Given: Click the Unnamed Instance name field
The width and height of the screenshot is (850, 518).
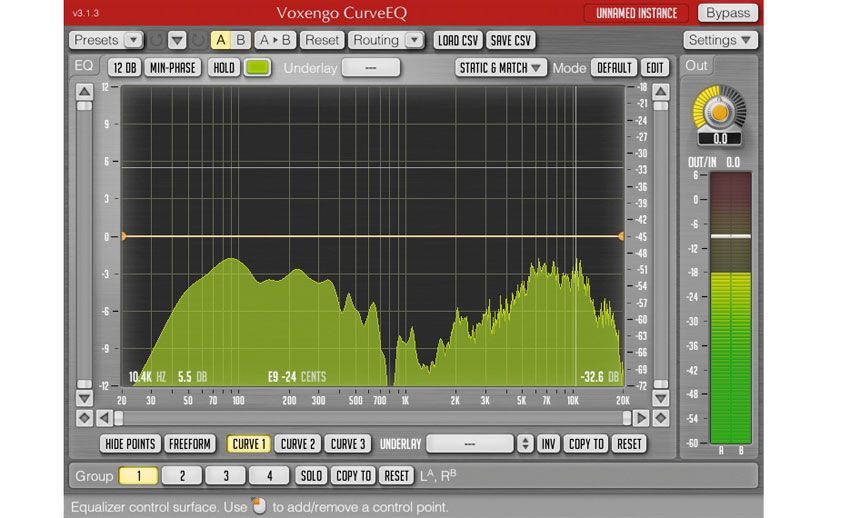Looking at the screenshot, I should (x=636, y=13).
